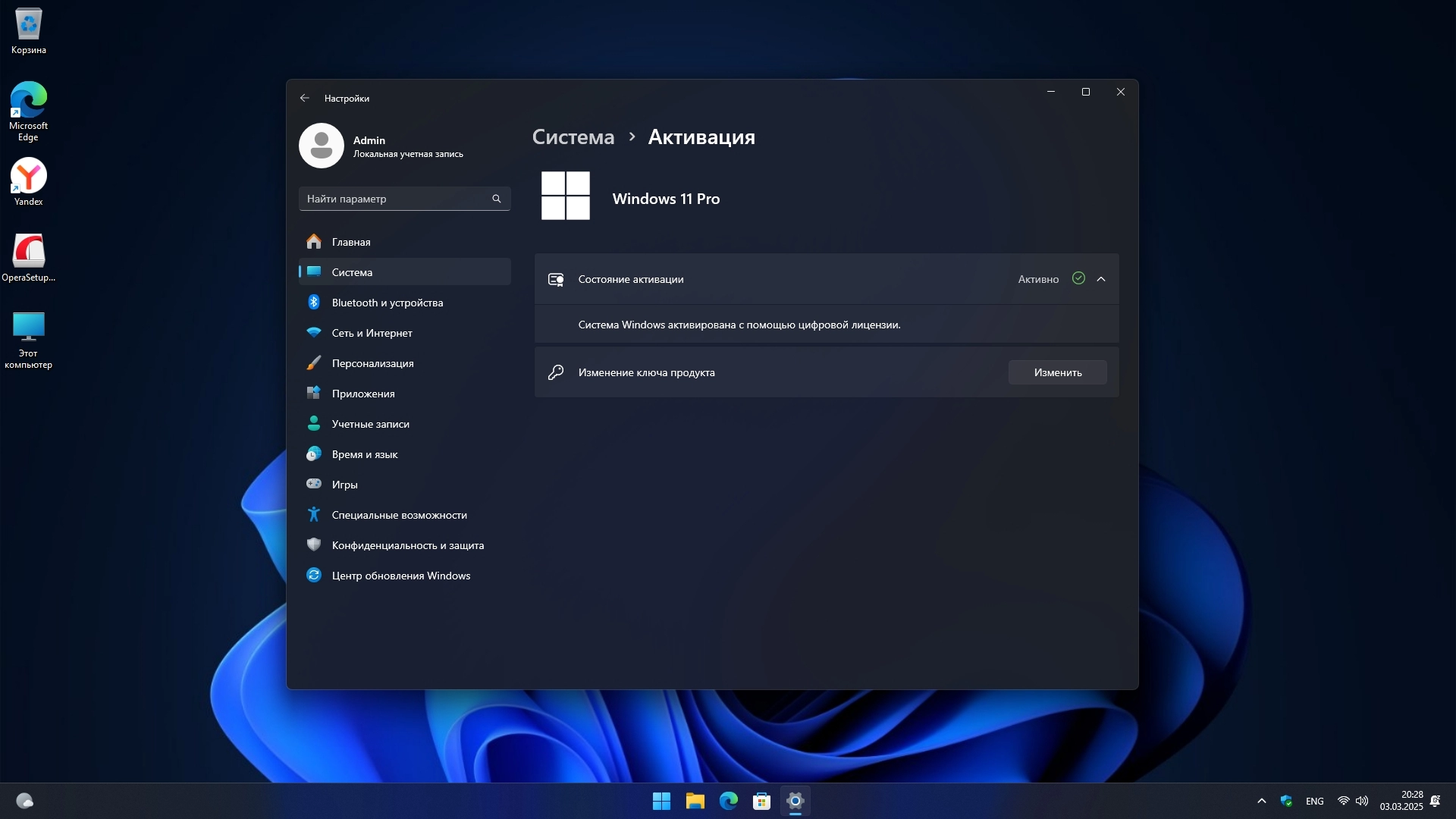Viewport: 1456px width, 819px height.
Task: Click the Персонализация brush icon
Action: pyautogui.click(x=314, y=363)
